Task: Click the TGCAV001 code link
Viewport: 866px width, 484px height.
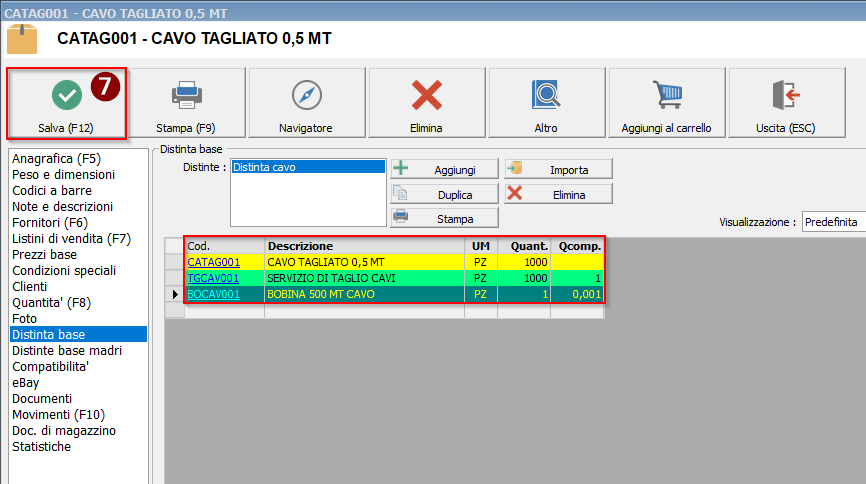Action: pyautogui.click(x=213, y=278)
